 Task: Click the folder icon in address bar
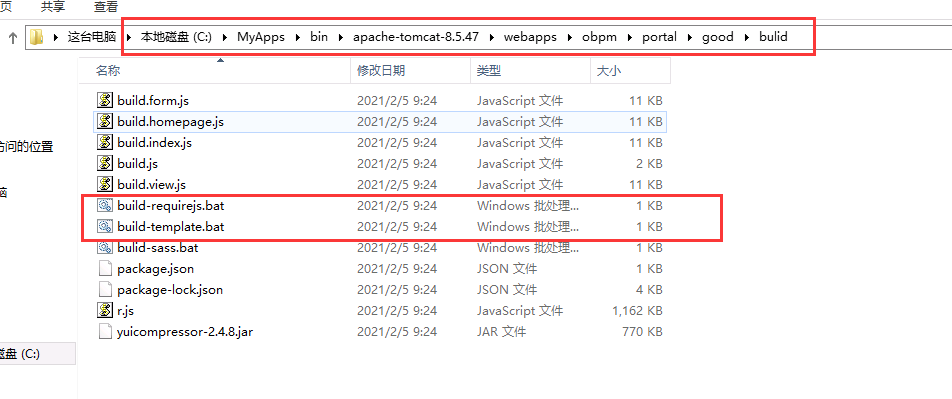point(37,37)
